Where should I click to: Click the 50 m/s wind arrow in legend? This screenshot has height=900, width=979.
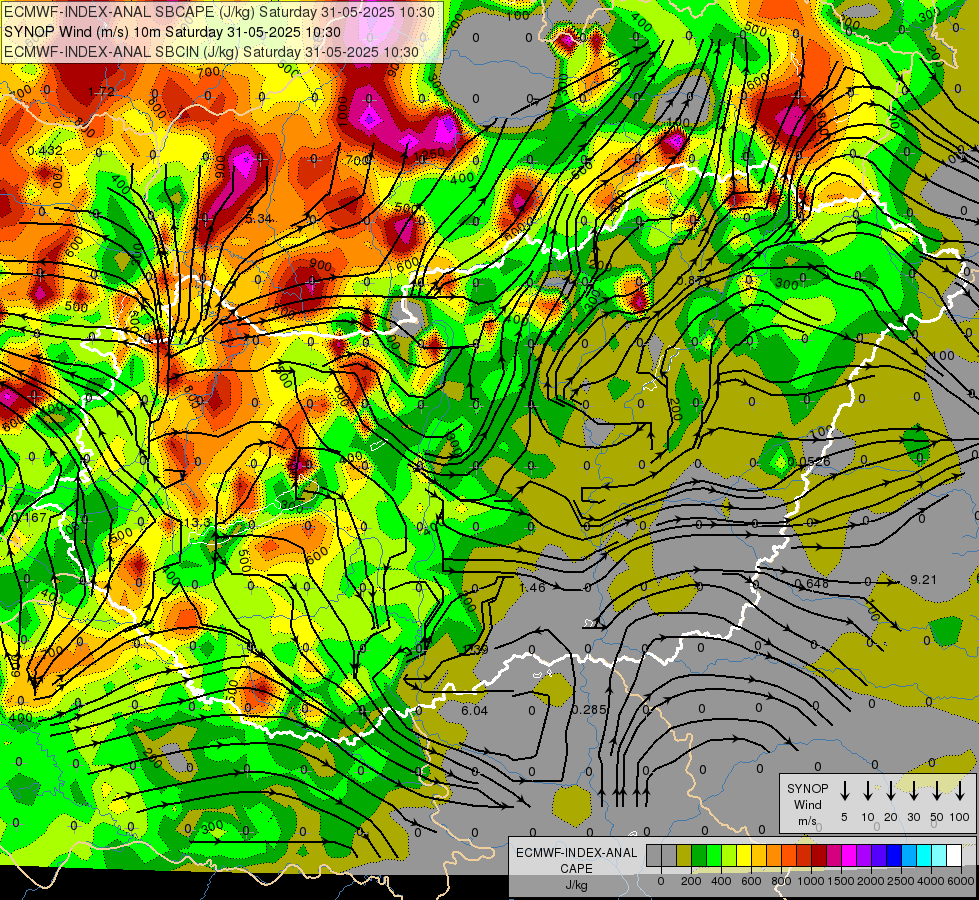click(x=937, y=790)
